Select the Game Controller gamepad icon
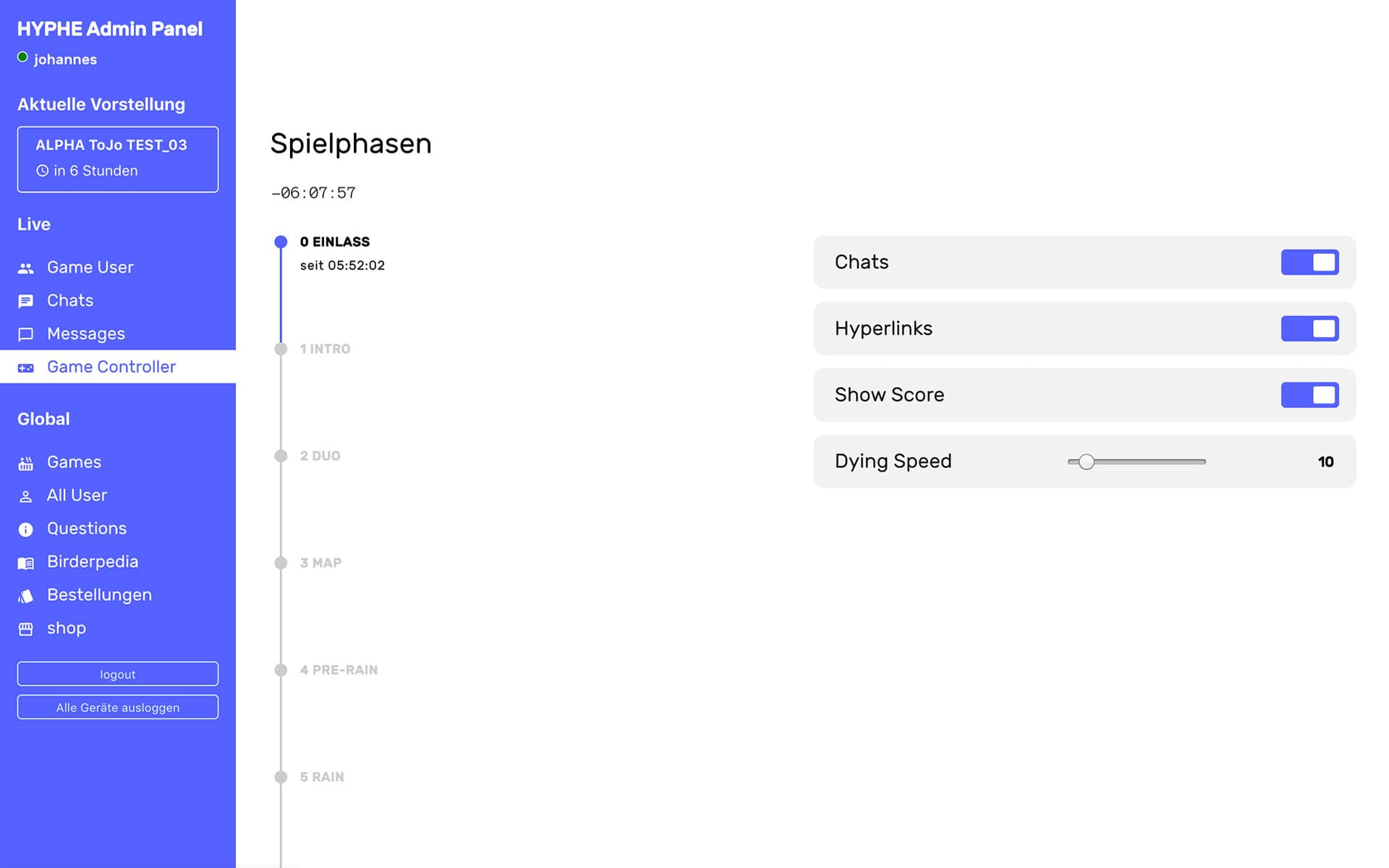The width and height of the screenshot is (1389, 868). [x=26, y=367]
